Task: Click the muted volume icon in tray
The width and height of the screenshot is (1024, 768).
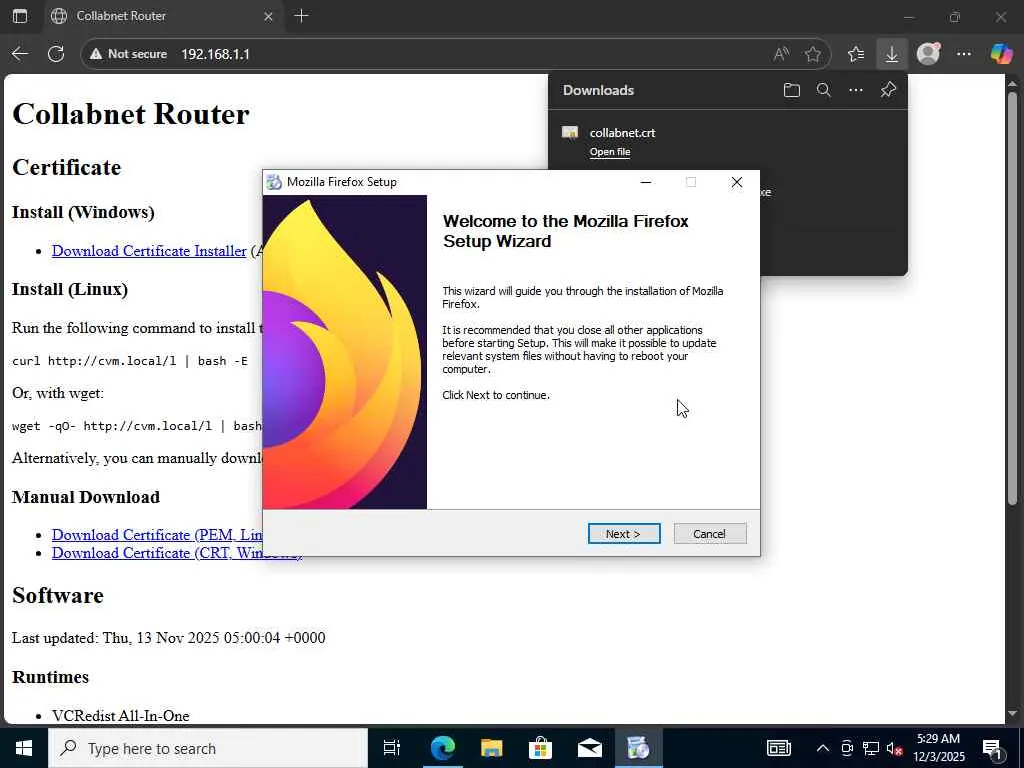Action: [894, 748]
